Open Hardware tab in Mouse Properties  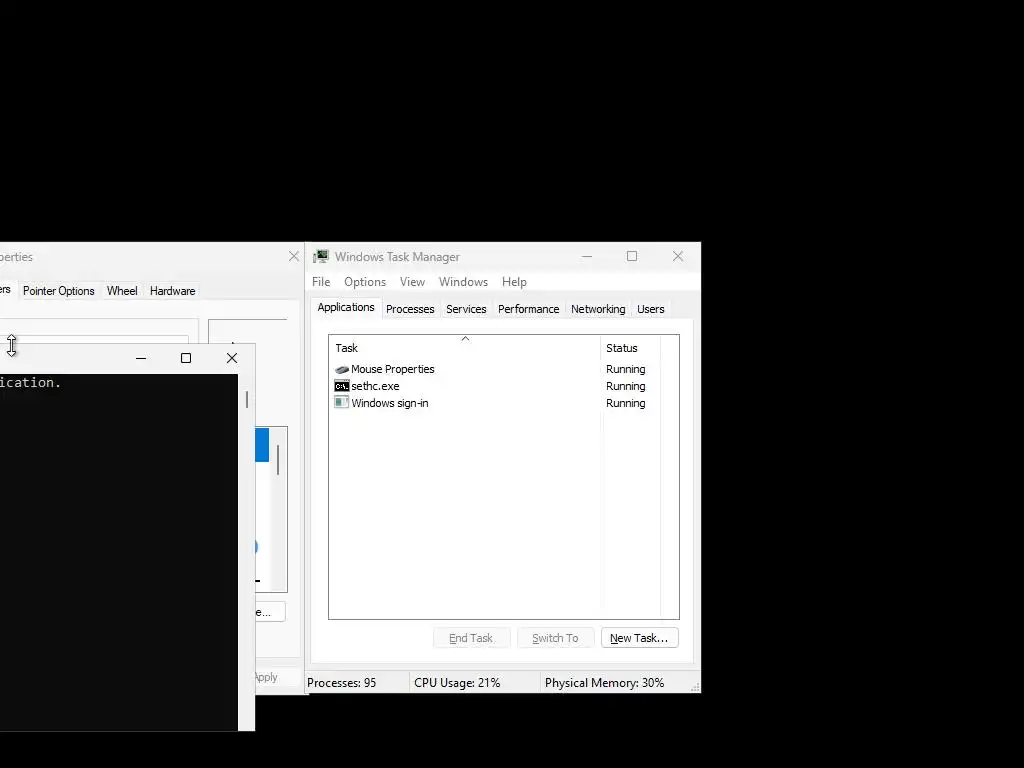tap(172, 291)
